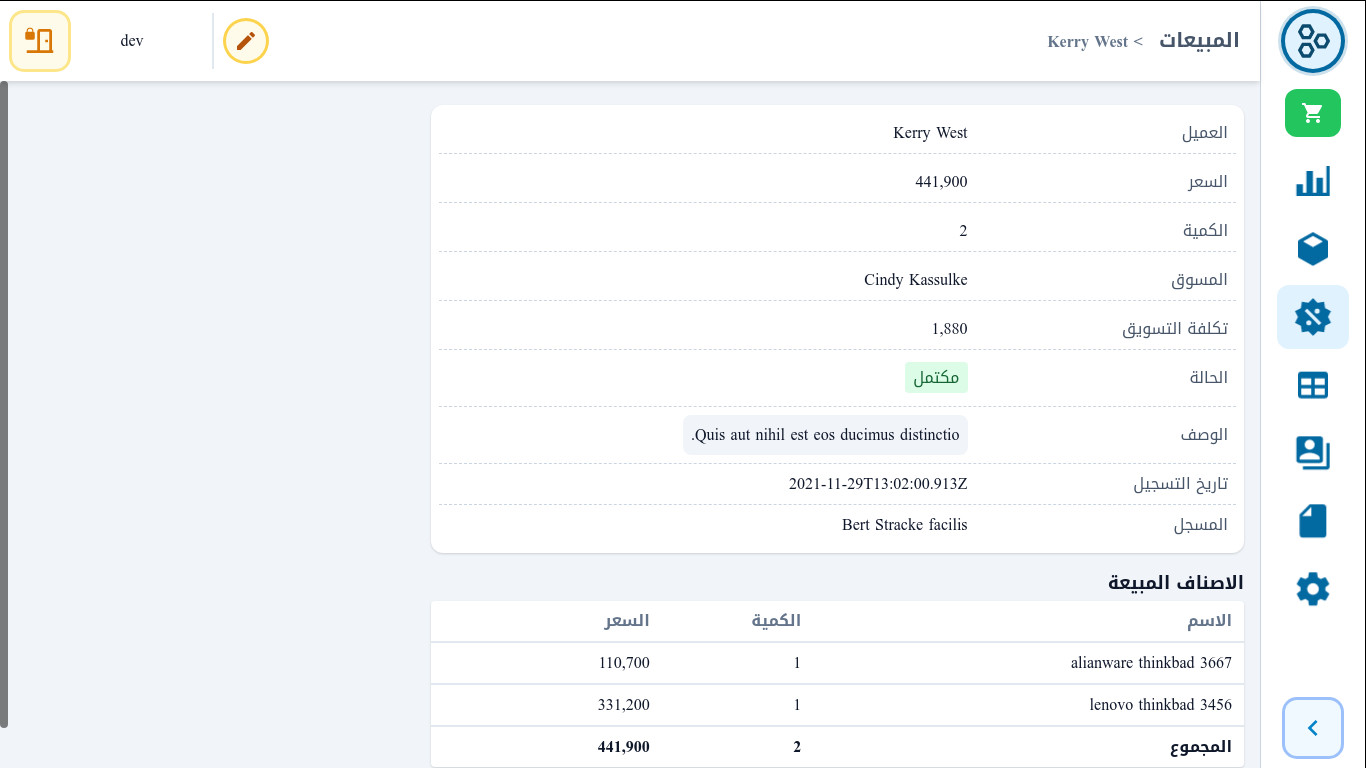Screen dimensions: 1366x768
Task: Open the settings gear icon
Action: (x=1313, y=589)
